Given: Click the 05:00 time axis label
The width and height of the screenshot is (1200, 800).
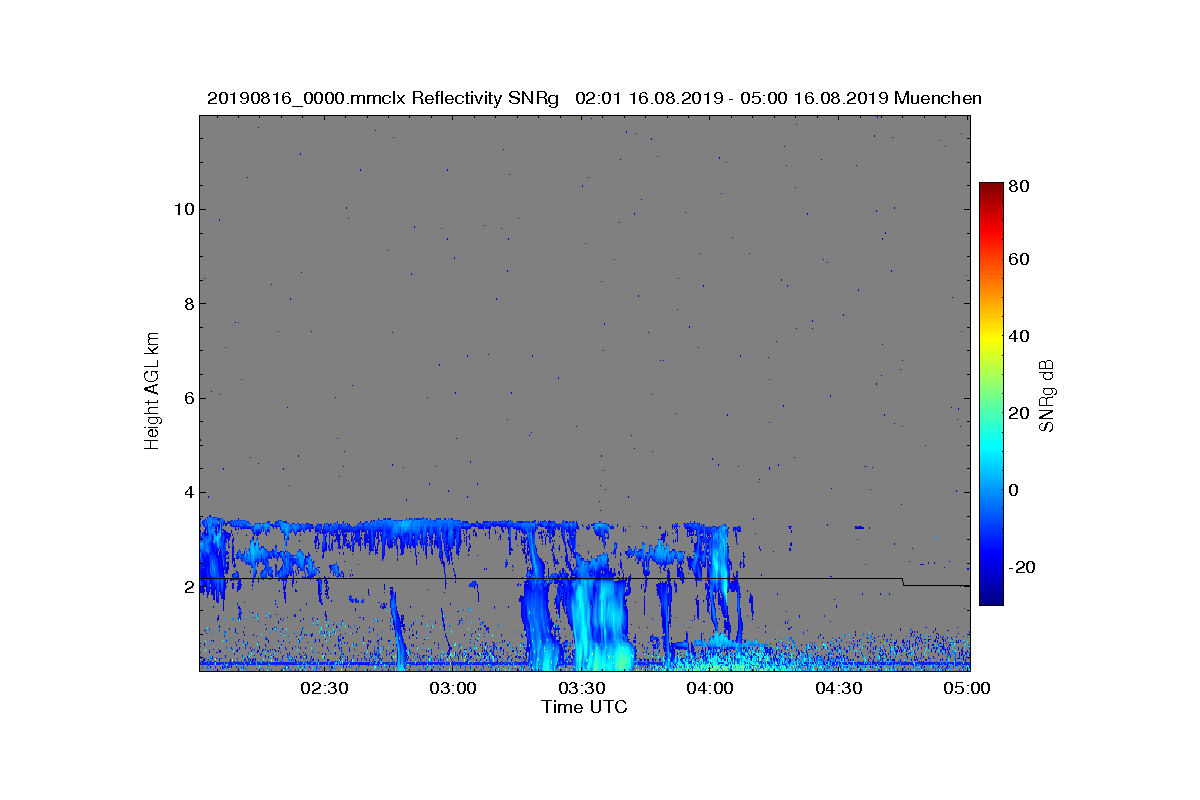Looking at the screenshot, I should click(x=968, y=688).
